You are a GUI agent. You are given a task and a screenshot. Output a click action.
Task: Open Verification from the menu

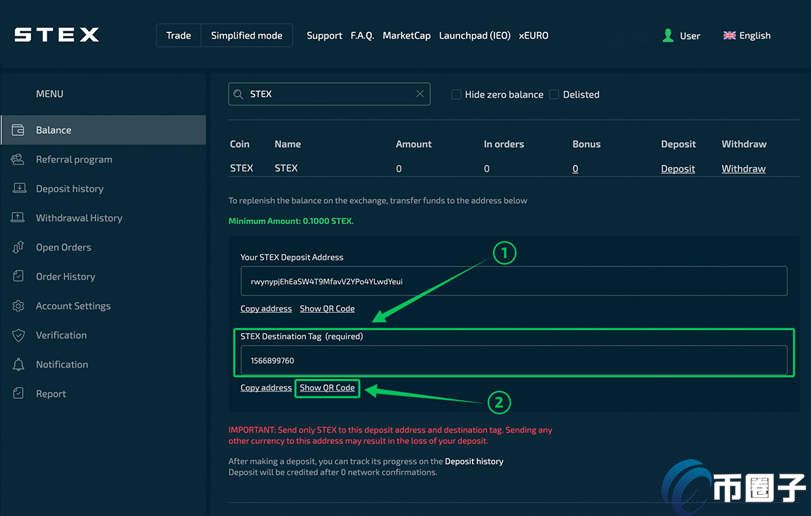[62, 335]
